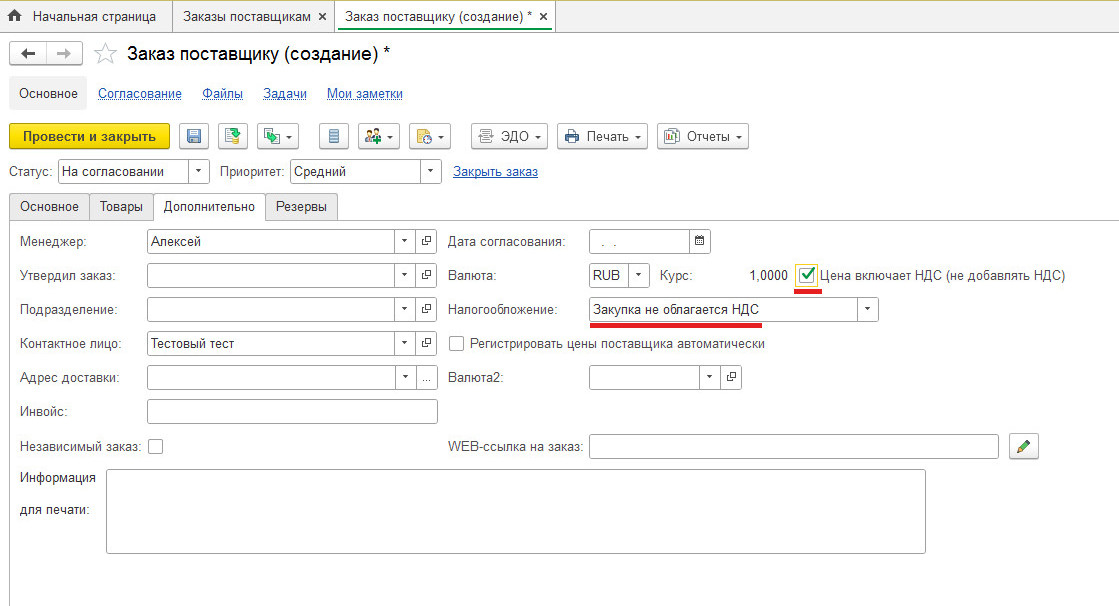Tick the 'Независимый заказ' checkbox
1119x606 pixels.
[x=155, y=446]
